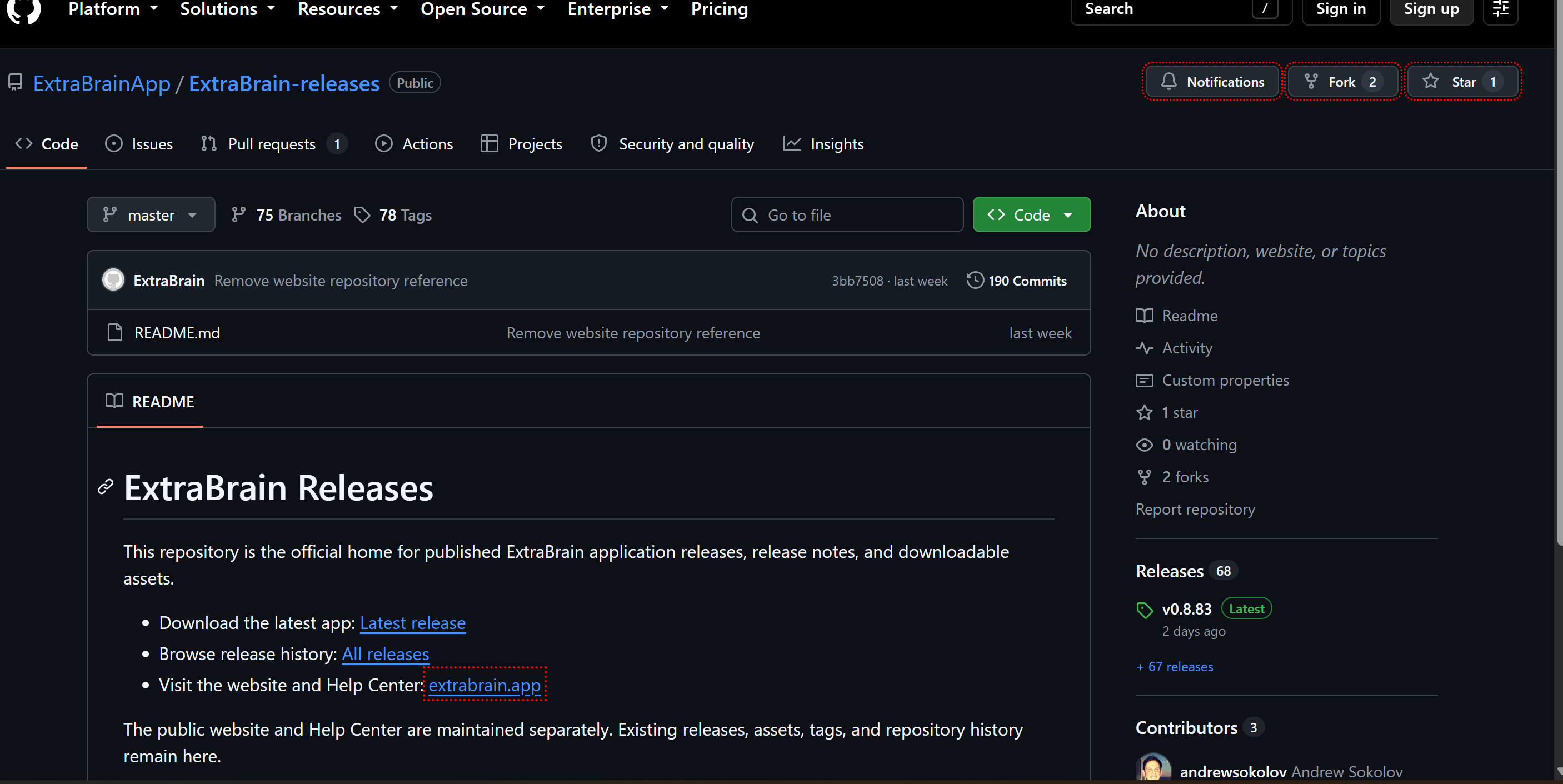Open release v0.8.83
Viewport: 1563px width, 784px height.
click(1186, 608)
